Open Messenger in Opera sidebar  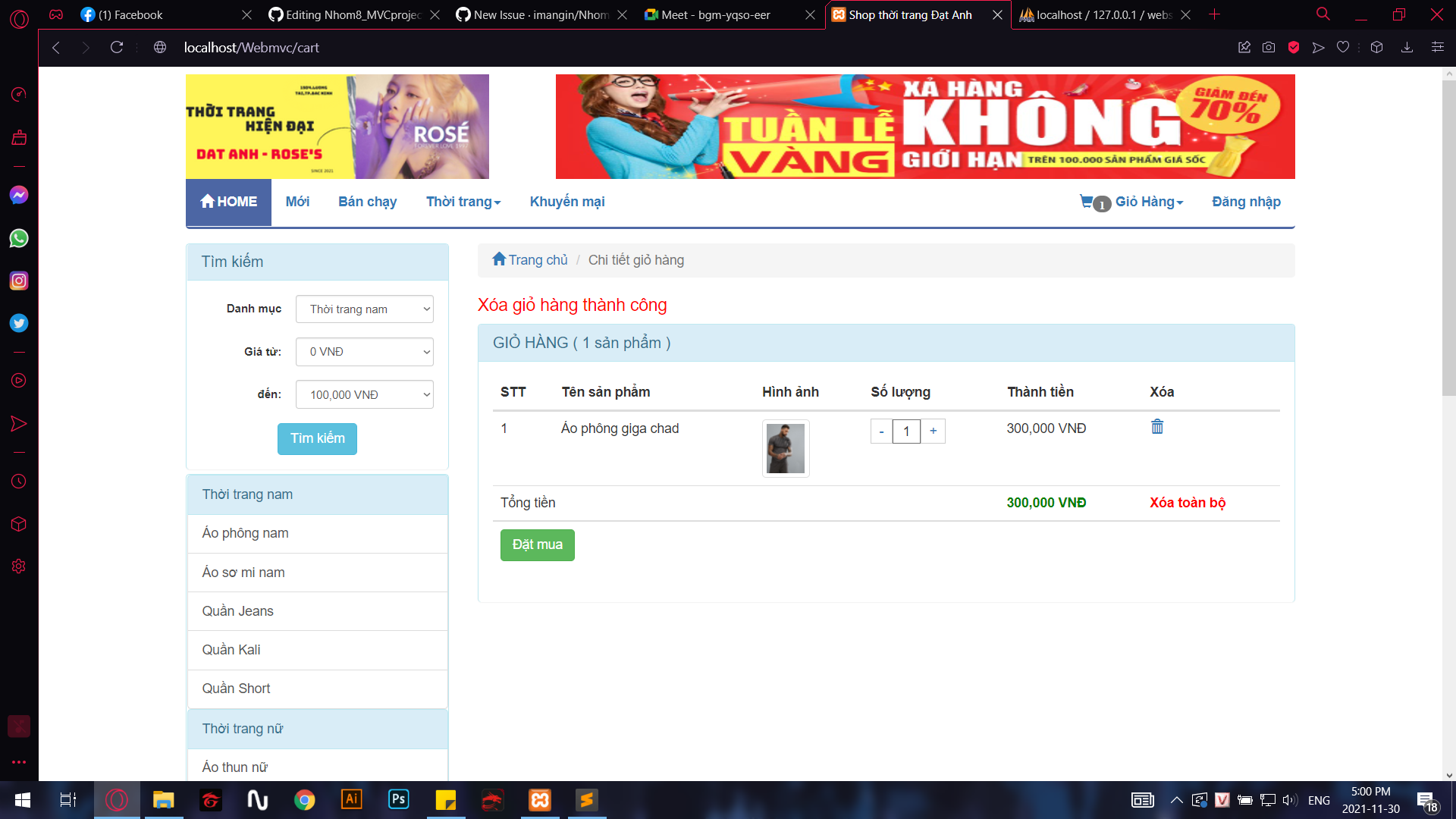click(x=19, y=195)
